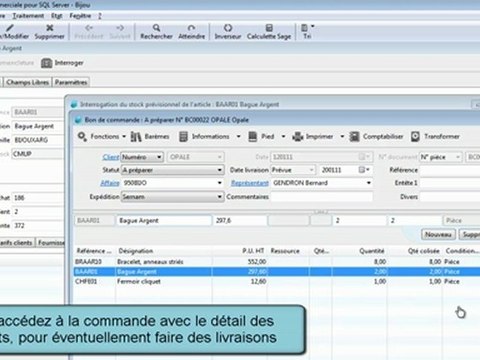Open the Etat menu
Screen dimensions: 480x360
click(x=57, y=16)
